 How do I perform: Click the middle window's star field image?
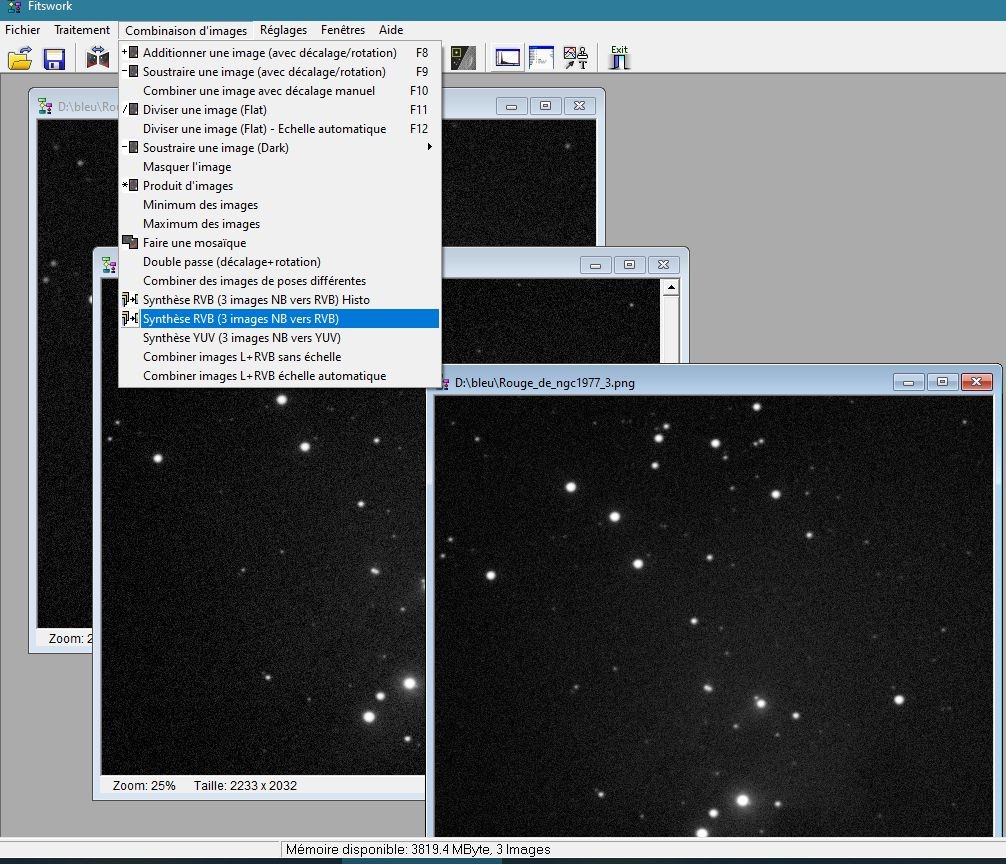(263, 580)
